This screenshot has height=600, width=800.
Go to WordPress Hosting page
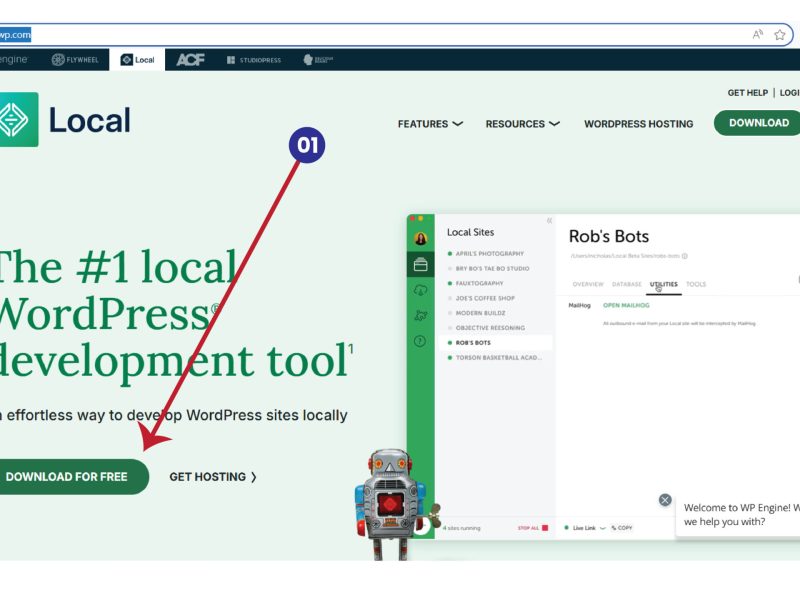[638, 124]
